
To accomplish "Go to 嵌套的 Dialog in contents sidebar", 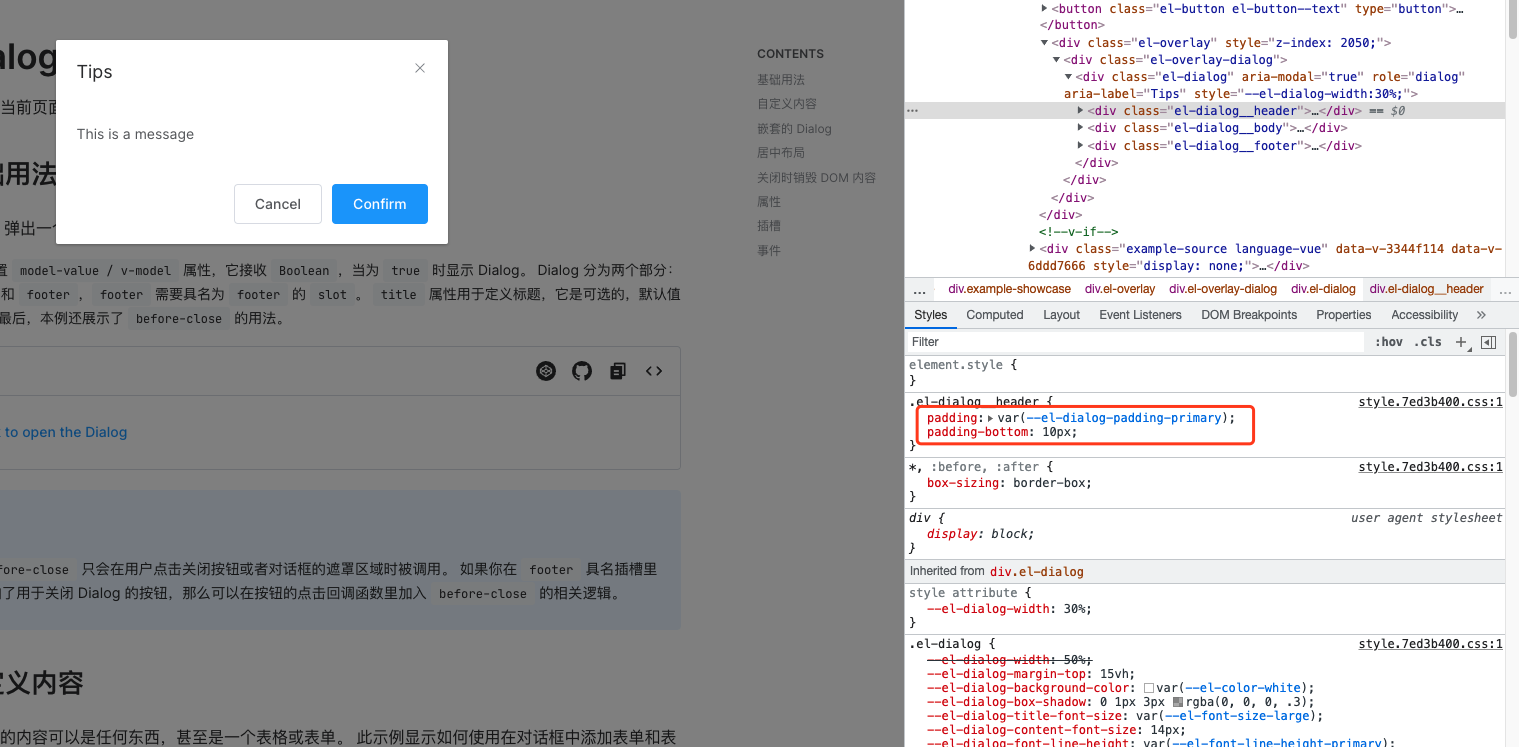I will coord(794,129).
